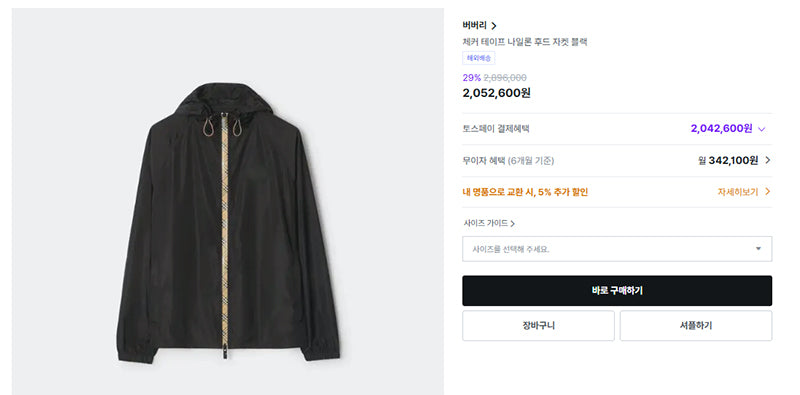Click the size dropdown triangle arrow
Viewport: 800px width, 395px height.
point(758,249)
